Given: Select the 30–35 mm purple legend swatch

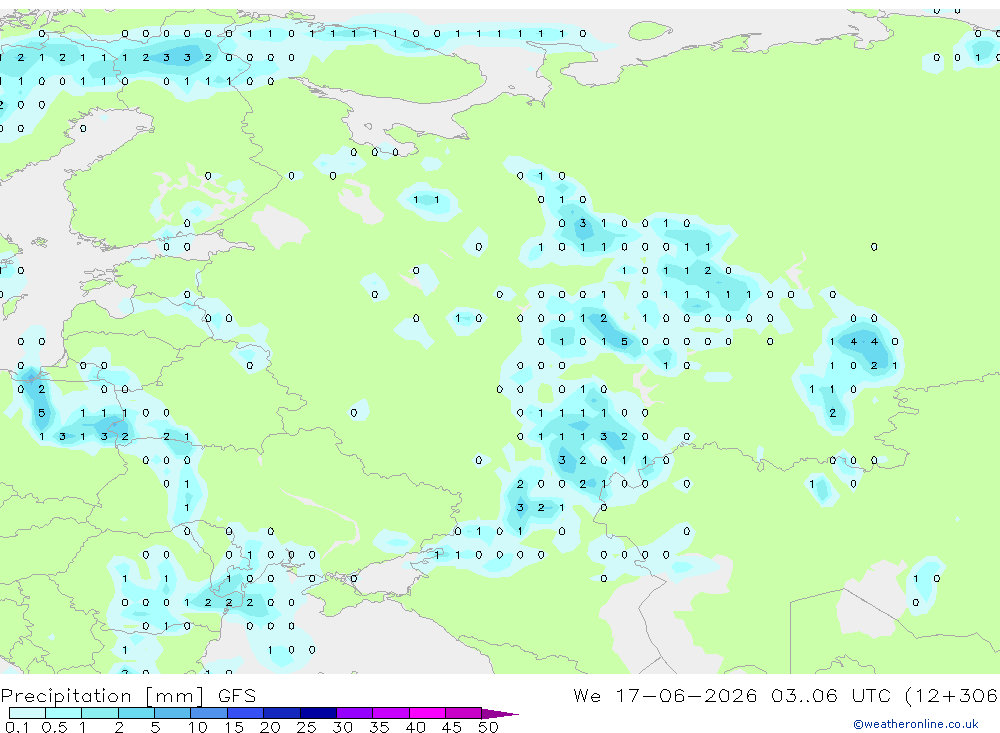Looking at the screenshot, I should click(x=355, y=713).
